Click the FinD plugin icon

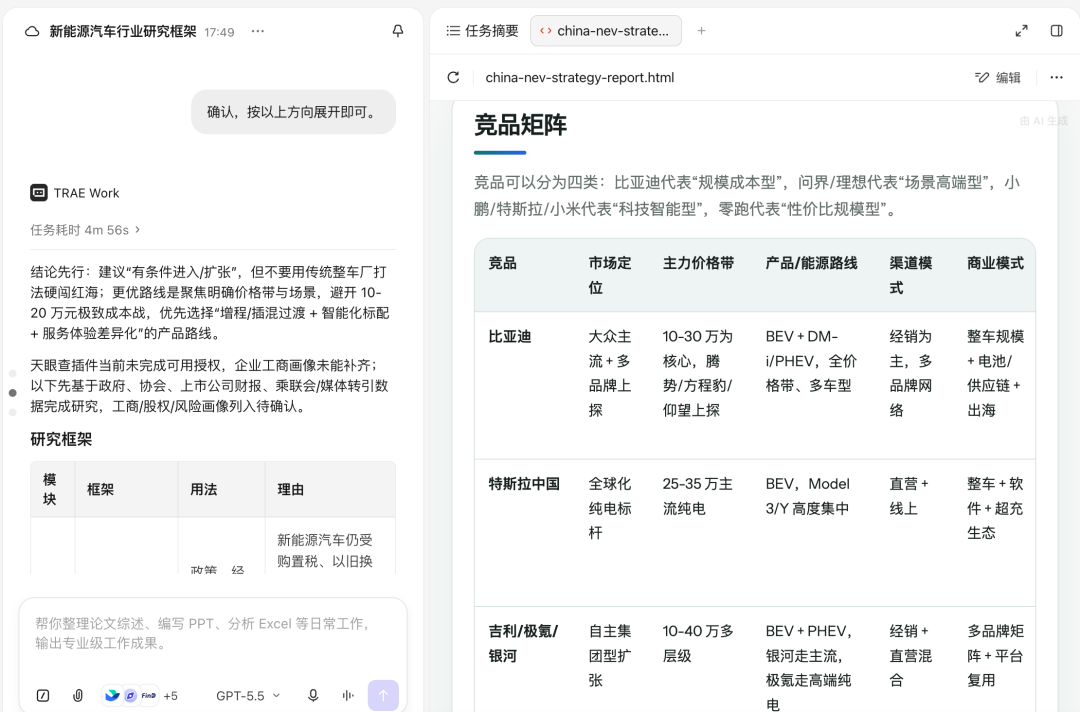pos(149,695)
